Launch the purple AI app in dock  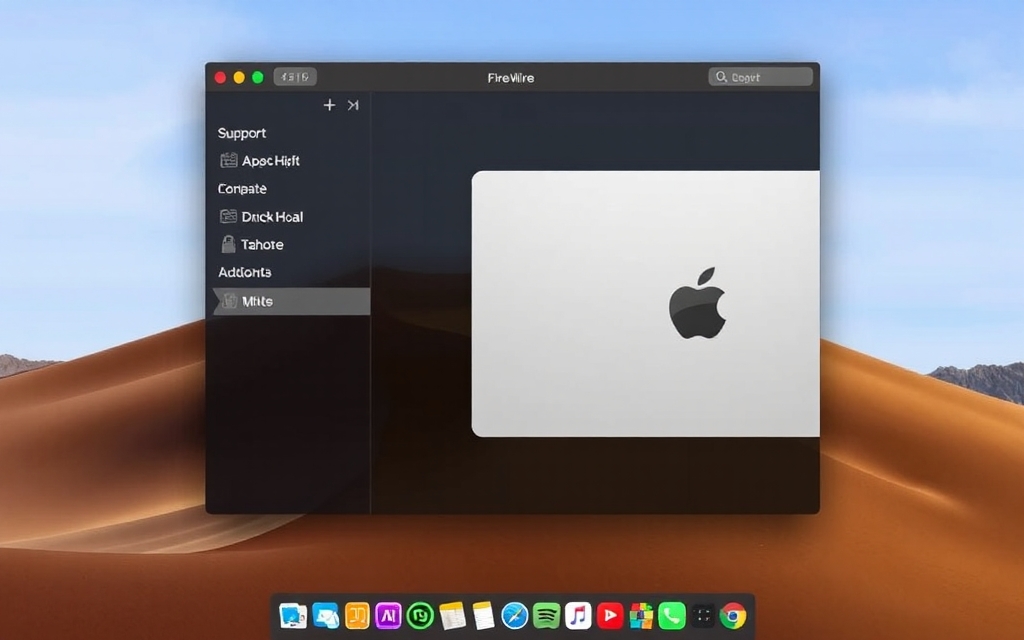389,616
